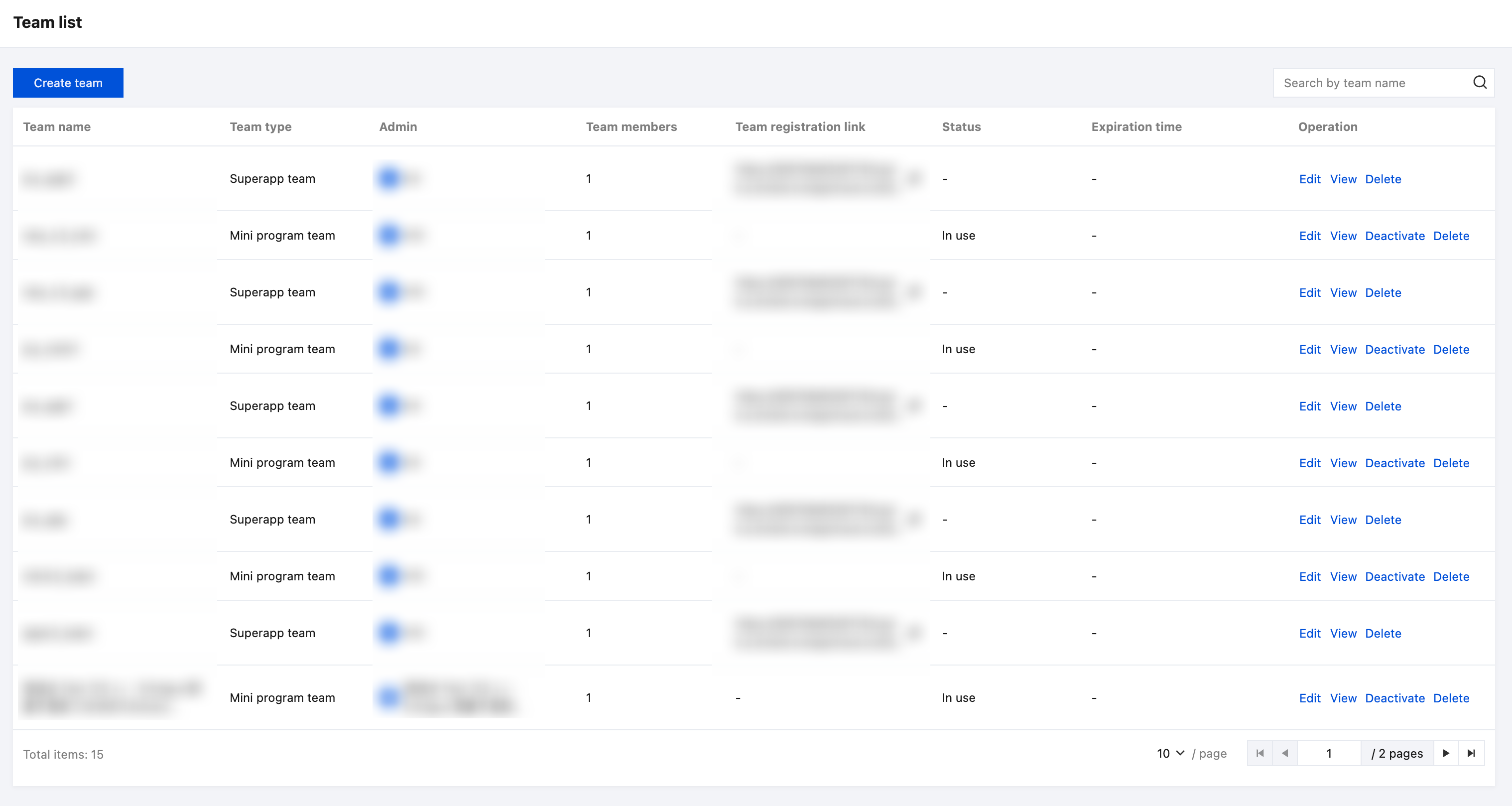Viewport: 1512px width, 806px height.
Task: Go to the next page arrow
Action: click(1446, 753)
